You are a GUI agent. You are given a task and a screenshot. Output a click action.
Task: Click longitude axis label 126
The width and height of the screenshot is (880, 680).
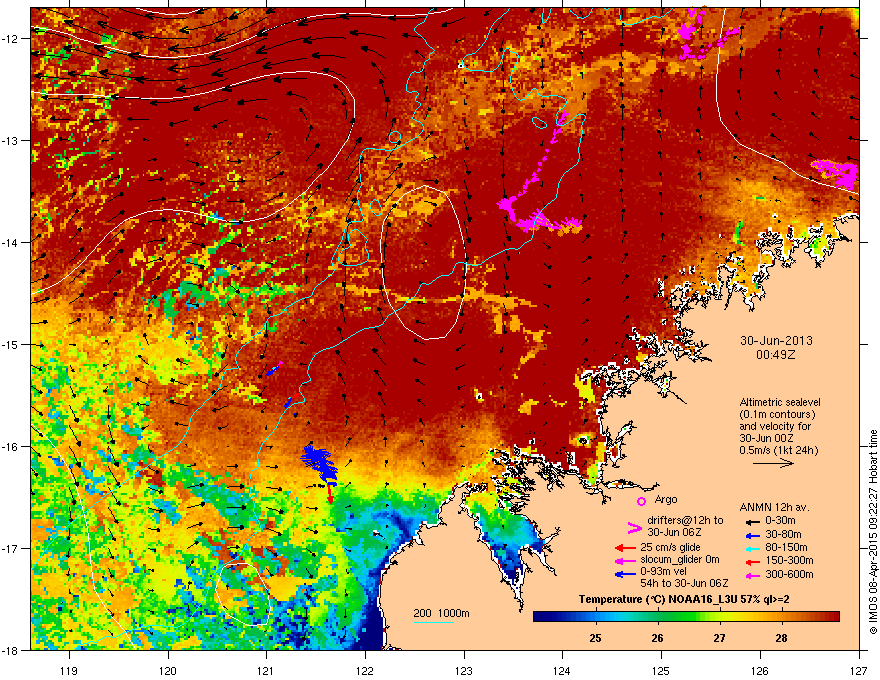(760, 670)
